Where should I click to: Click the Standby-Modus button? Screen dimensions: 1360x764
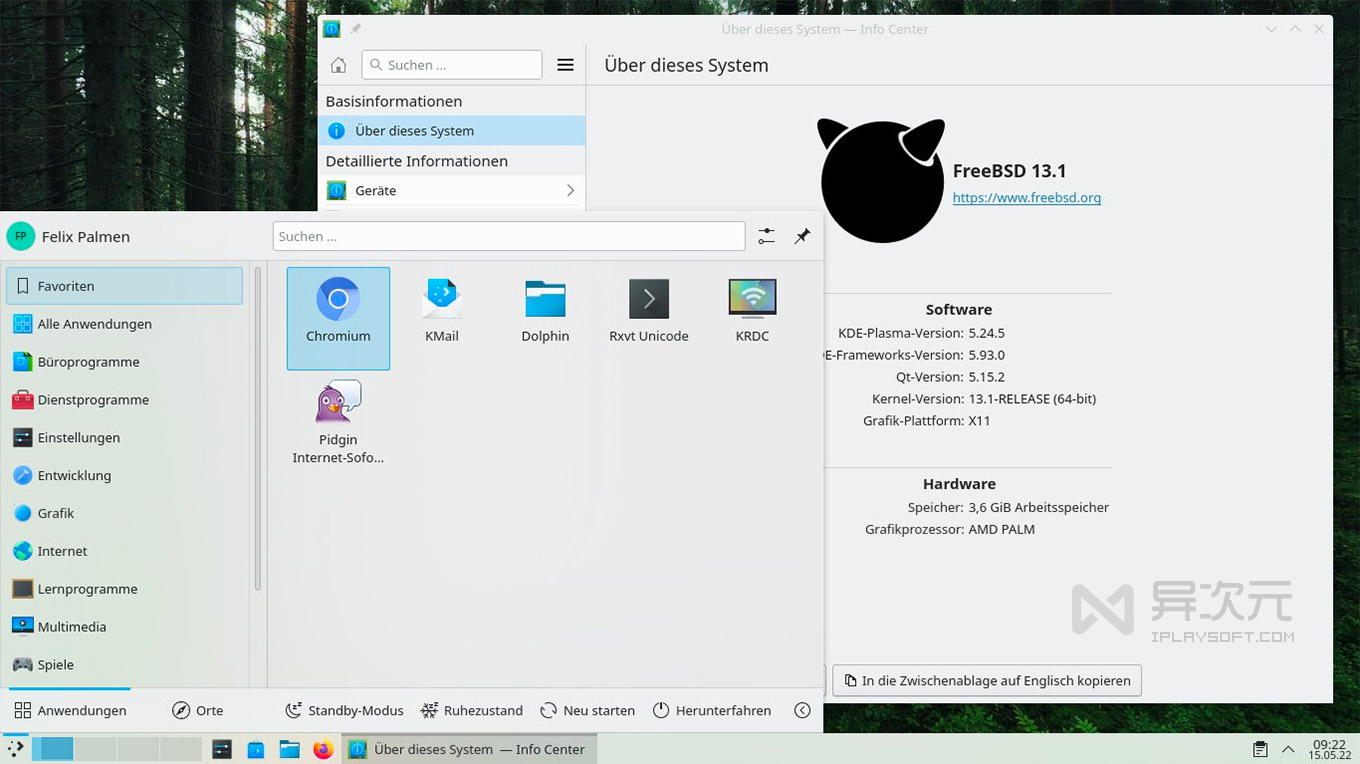[345, 710]
